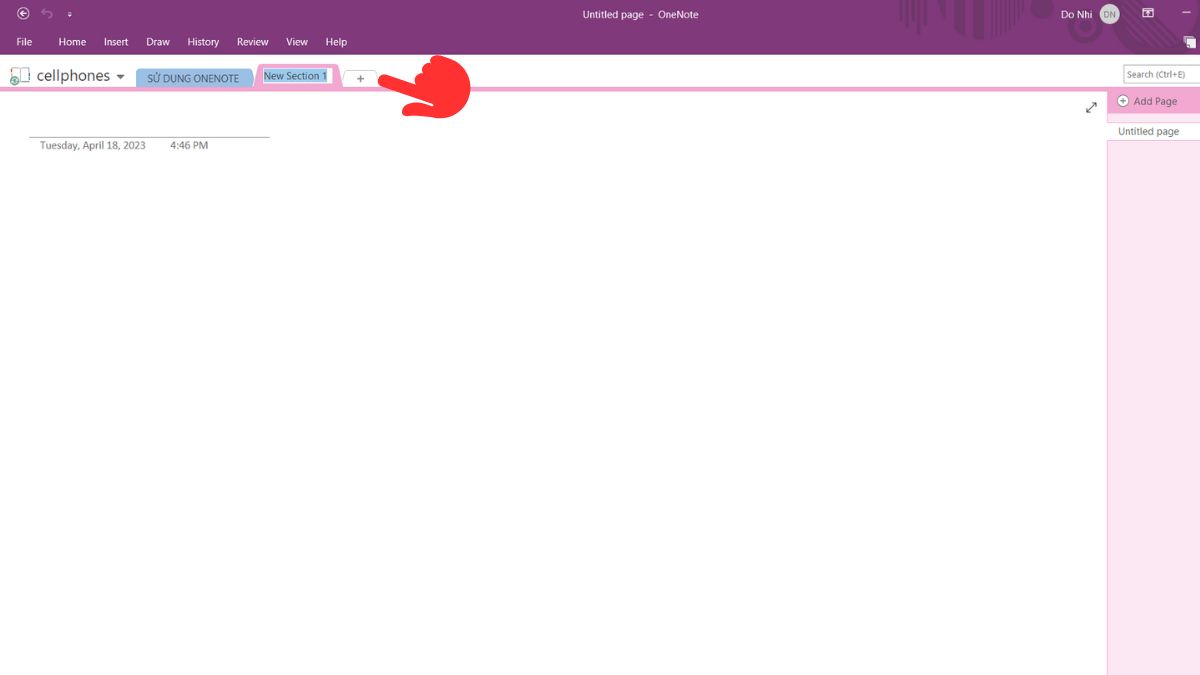Click the cellphones notebook name
1200x675 pixels.
73,76
